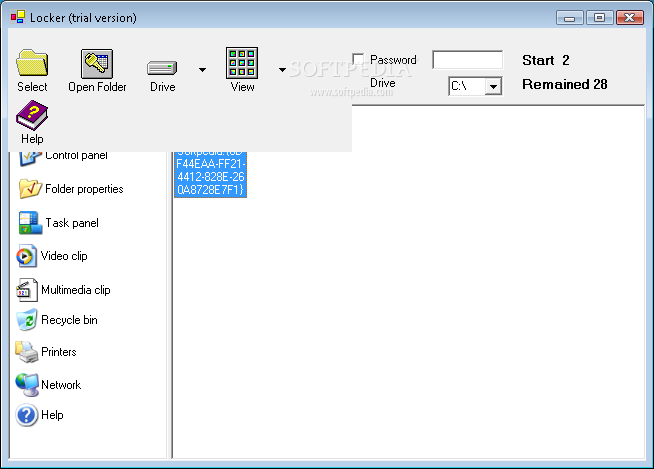Maximize the Locker window
Viewport: 654px width, 469px height.
(x=599, y=18)
